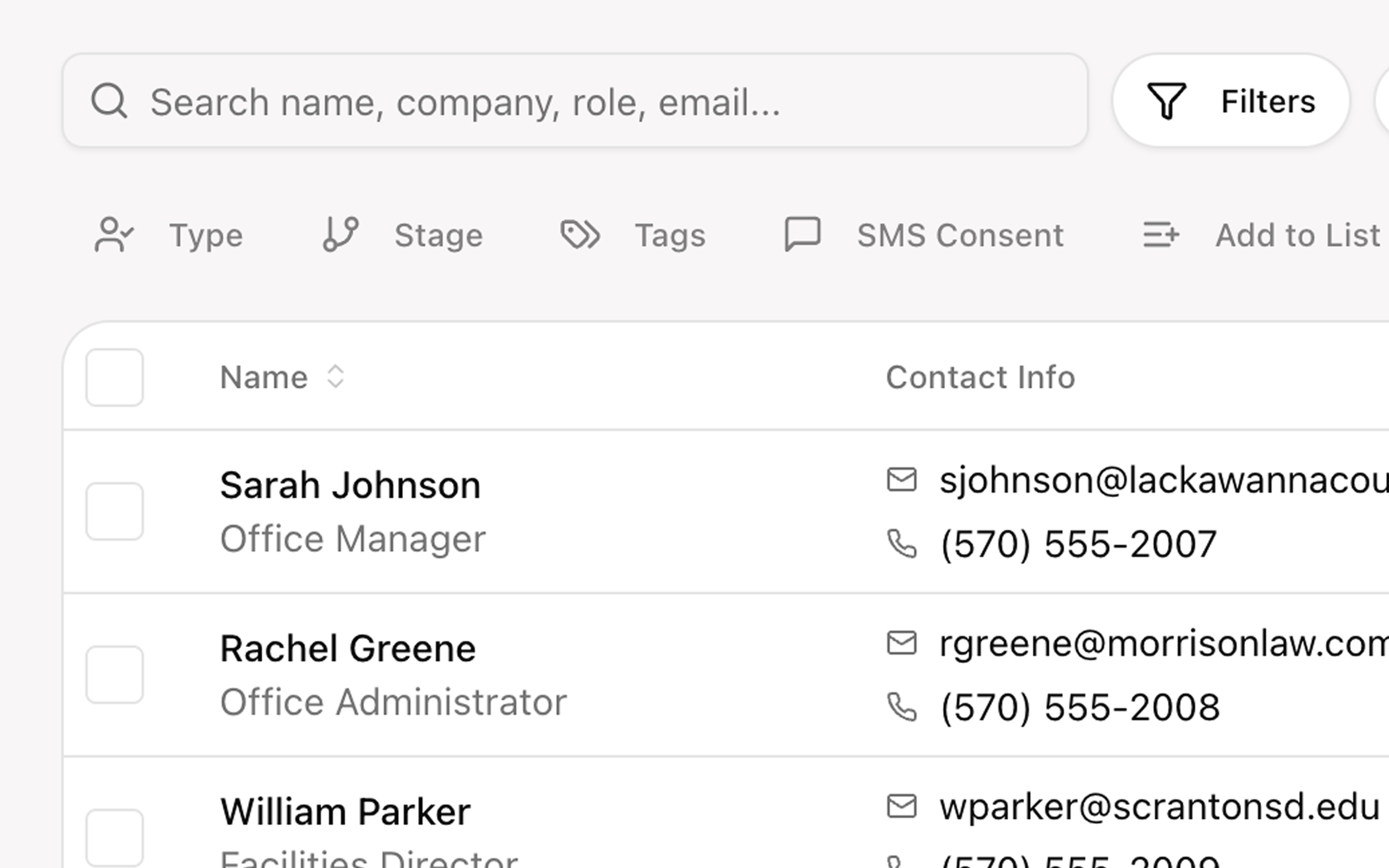Viewport: 1389px width, 868px height.
Task: Click the person-check Type icon
Action: click(114, 235)
